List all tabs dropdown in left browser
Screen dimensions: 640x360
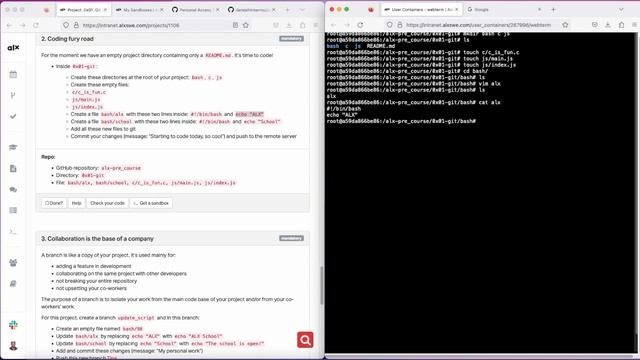(302, 9)
